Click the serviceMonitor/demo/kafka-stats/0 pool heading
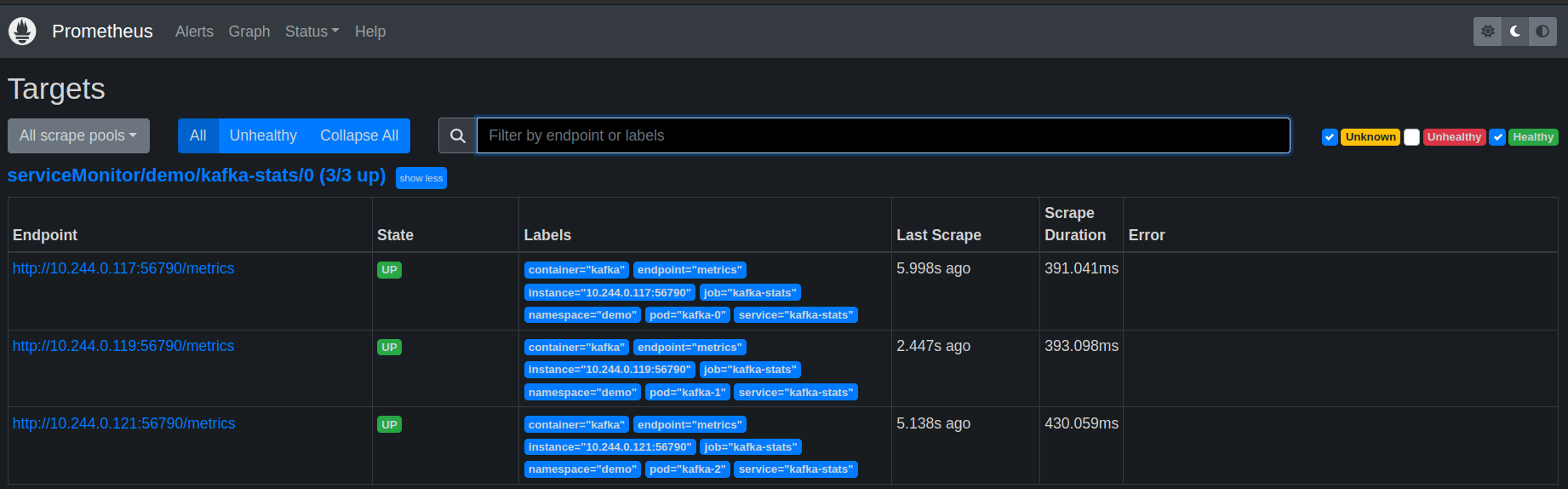Viewport: 1568px width, 489px height. (196, 175)
